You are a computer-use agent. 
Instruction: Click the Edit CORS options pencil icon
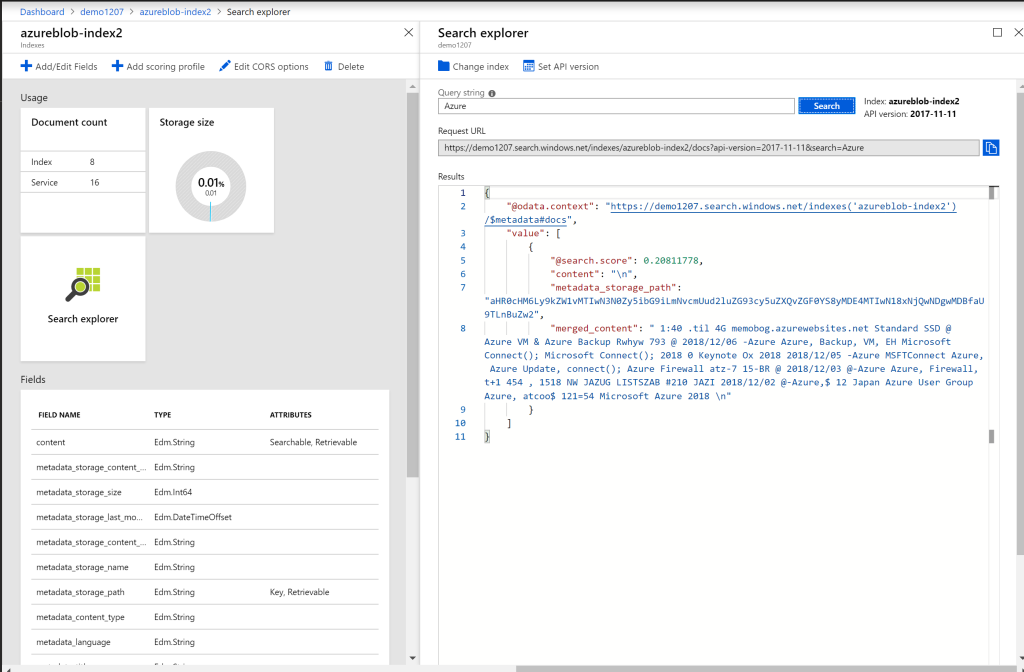[x=225, y=66]
